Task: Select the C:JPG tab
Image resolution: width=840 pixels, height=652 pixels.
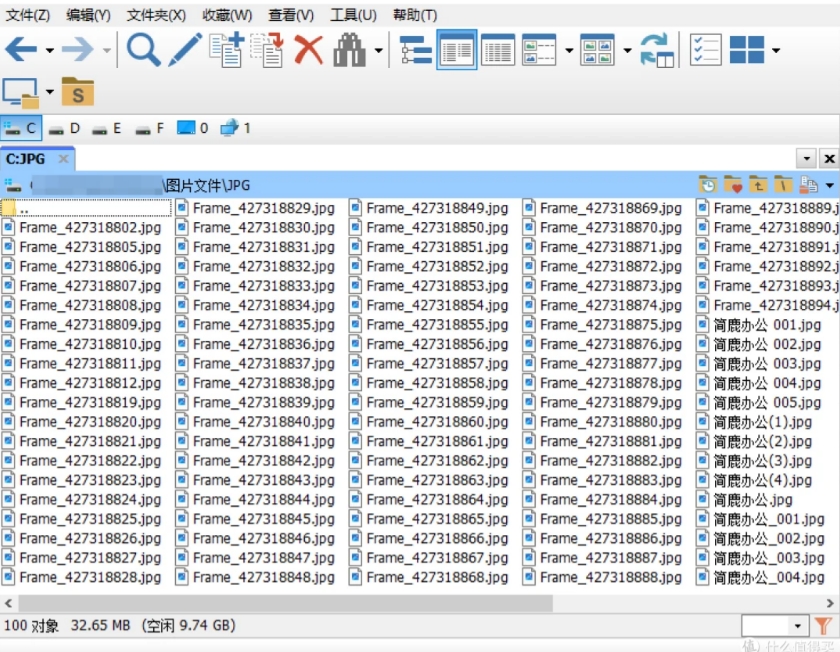Action: pos(26,159)
